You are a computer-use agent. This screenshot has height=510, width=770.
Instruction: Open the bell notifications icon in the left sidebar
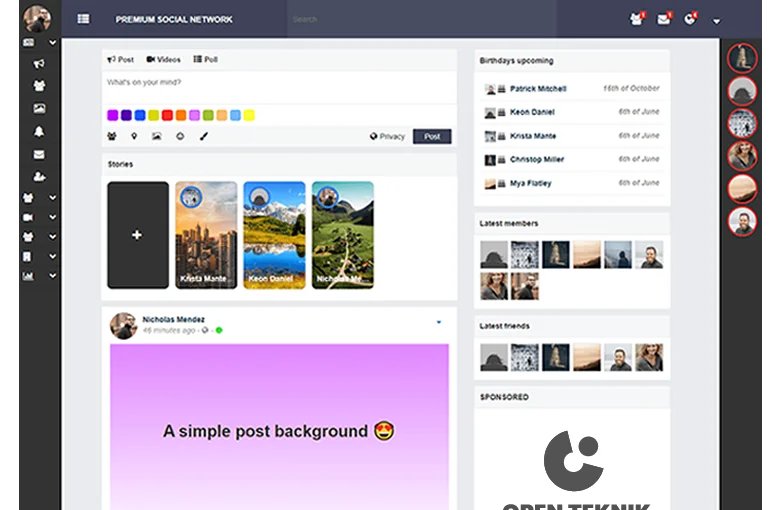(39, 131)
